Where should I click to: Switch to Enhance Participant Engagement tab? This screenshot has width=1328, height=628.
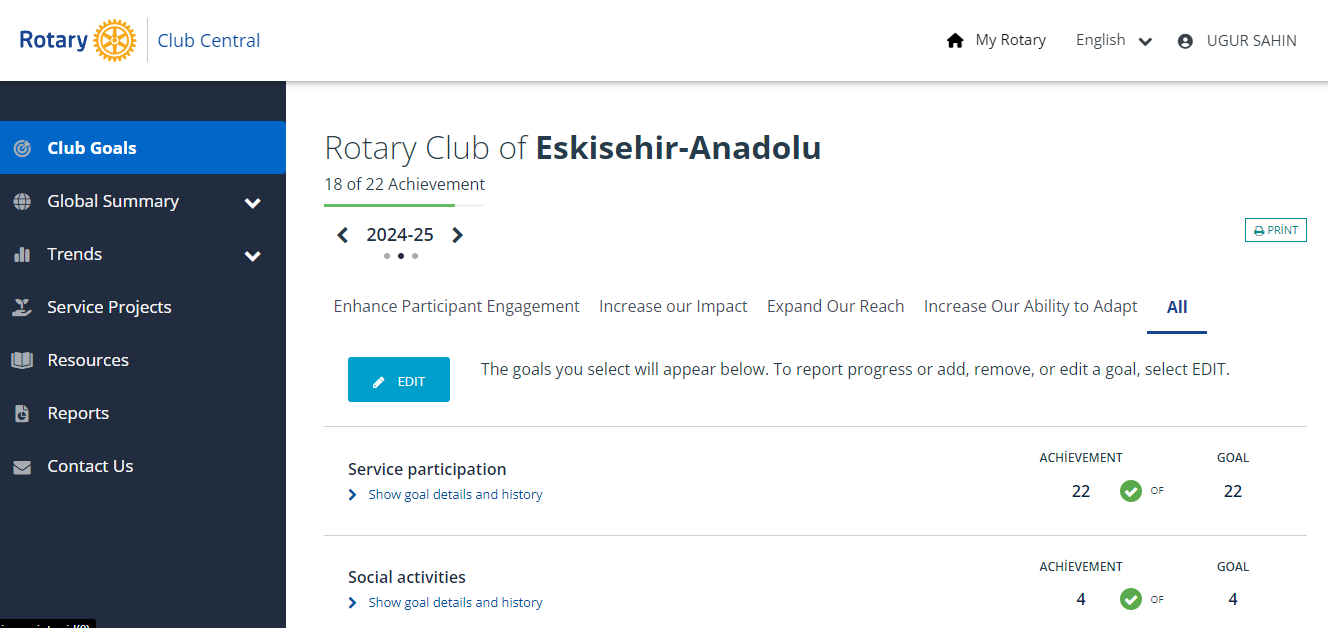[x=456, y=307]
